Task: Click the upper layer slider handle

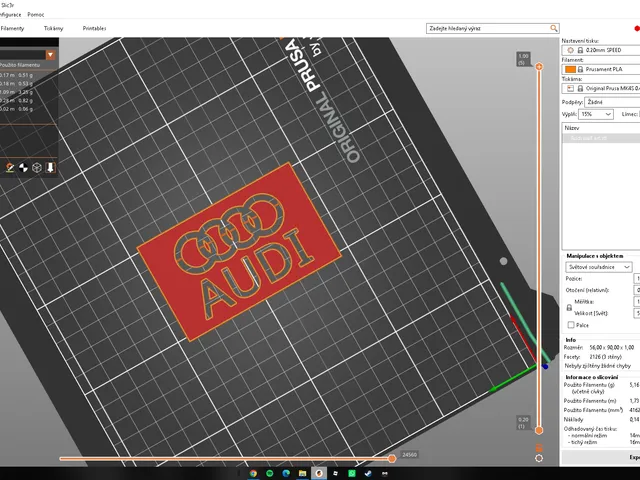Action: pos(539,67)
